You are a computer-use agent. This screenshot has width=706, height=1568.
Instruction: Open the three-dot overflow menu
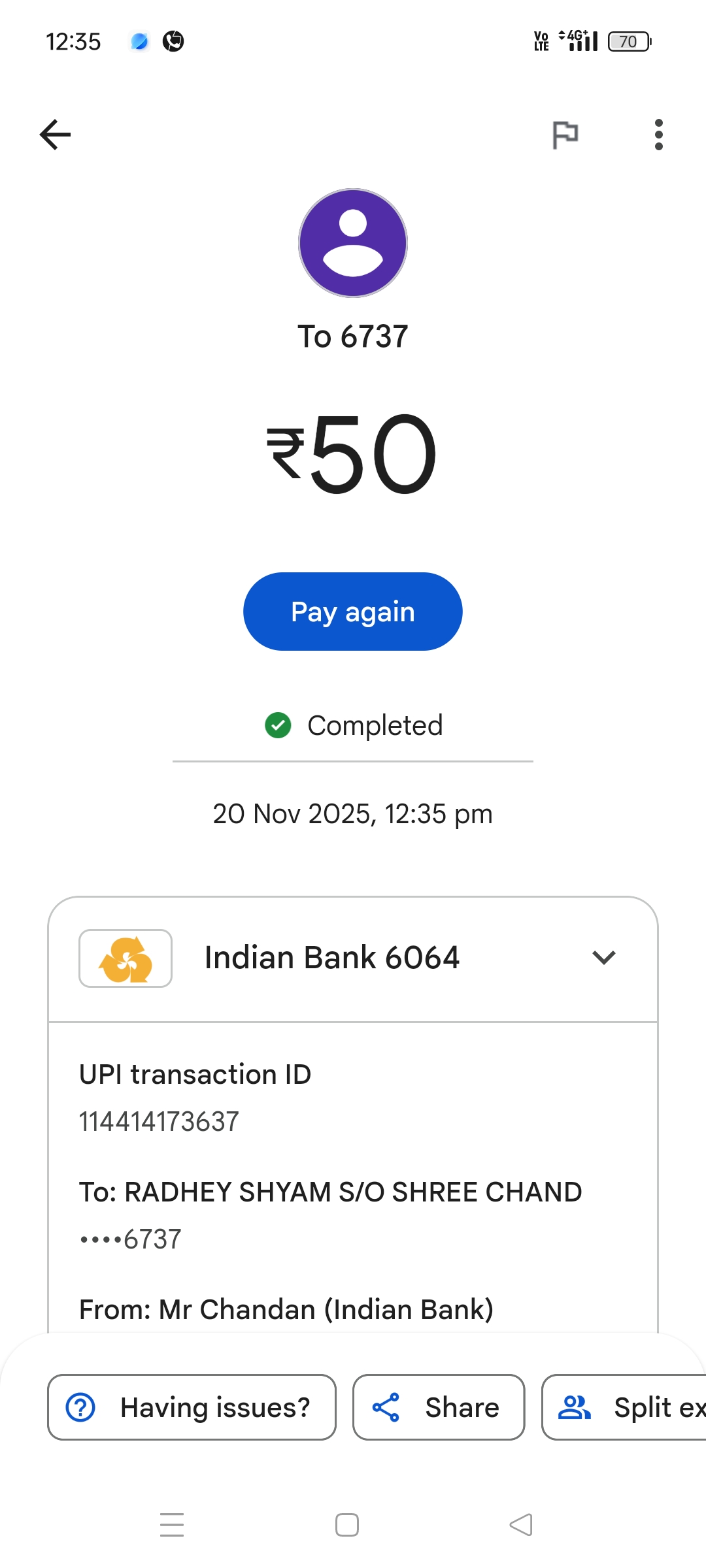pos(658,135)
